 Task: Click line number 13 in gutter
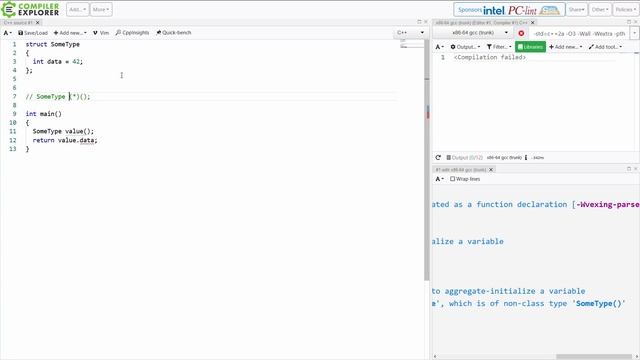coord(13,149)
